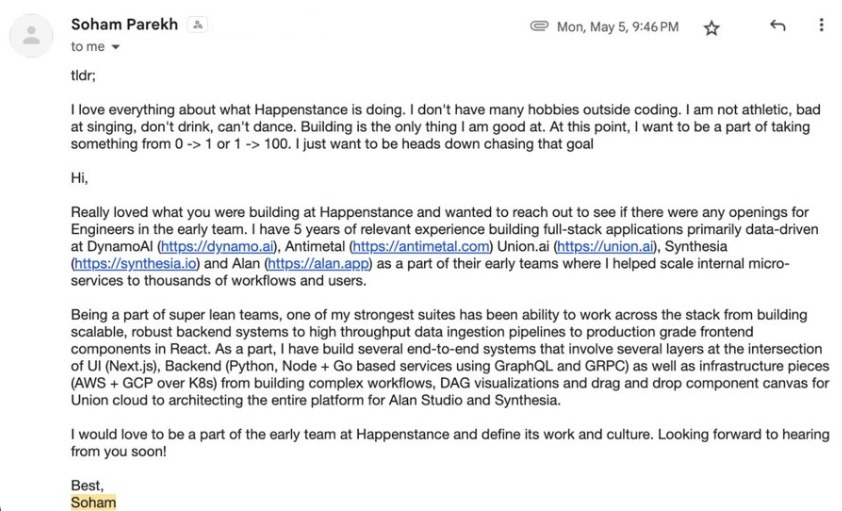The image size is (842, 511).
Task: Open the https://antimetal.com link
Action: coord(424,246)
